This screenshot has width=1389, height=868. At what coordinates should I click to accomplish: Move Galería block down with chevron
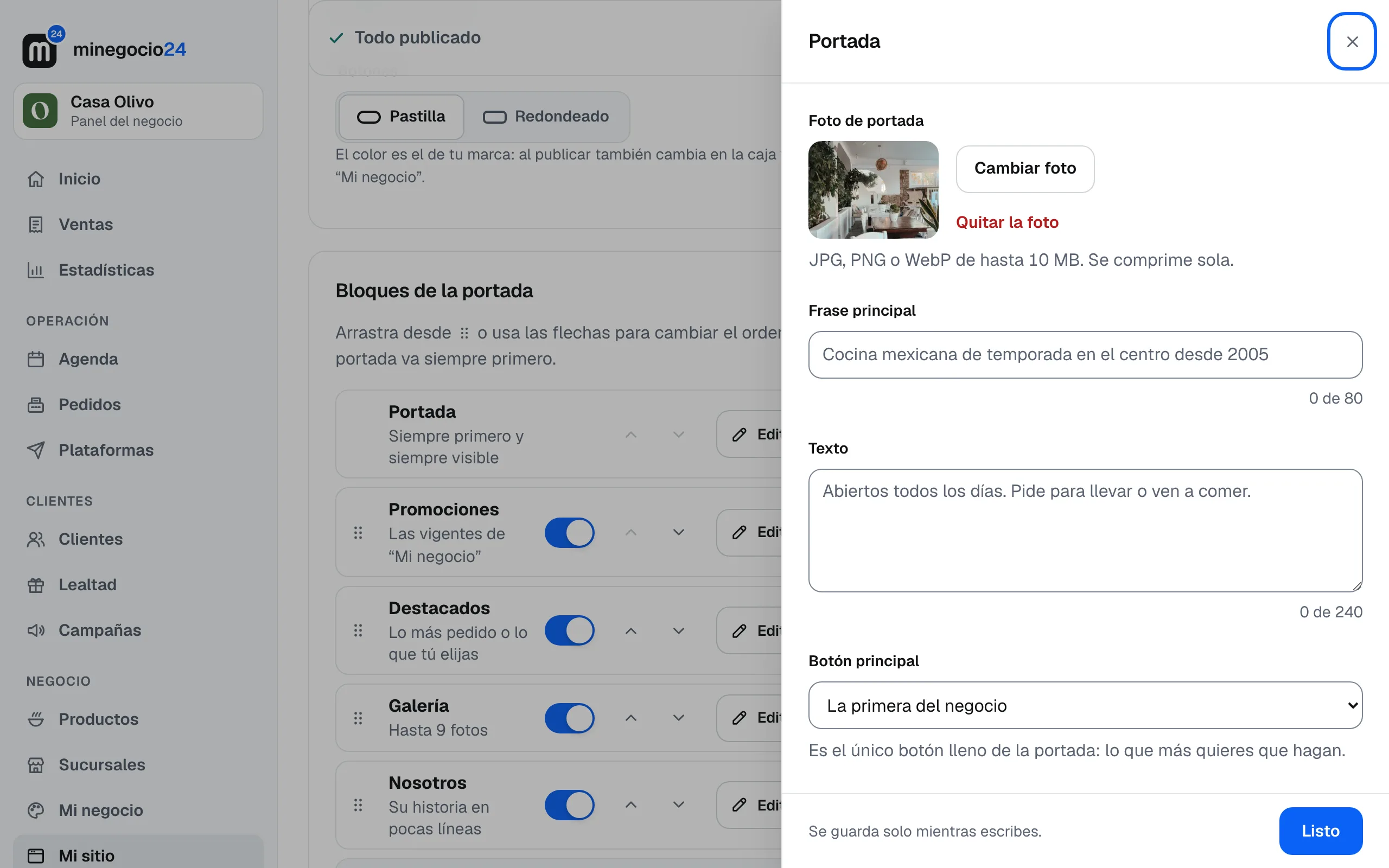click(x=678, y=718)
